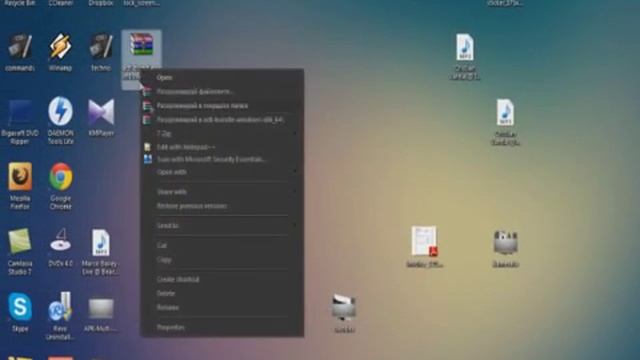
Task: Expand the Send to submenu
Action: coord(222,225)
